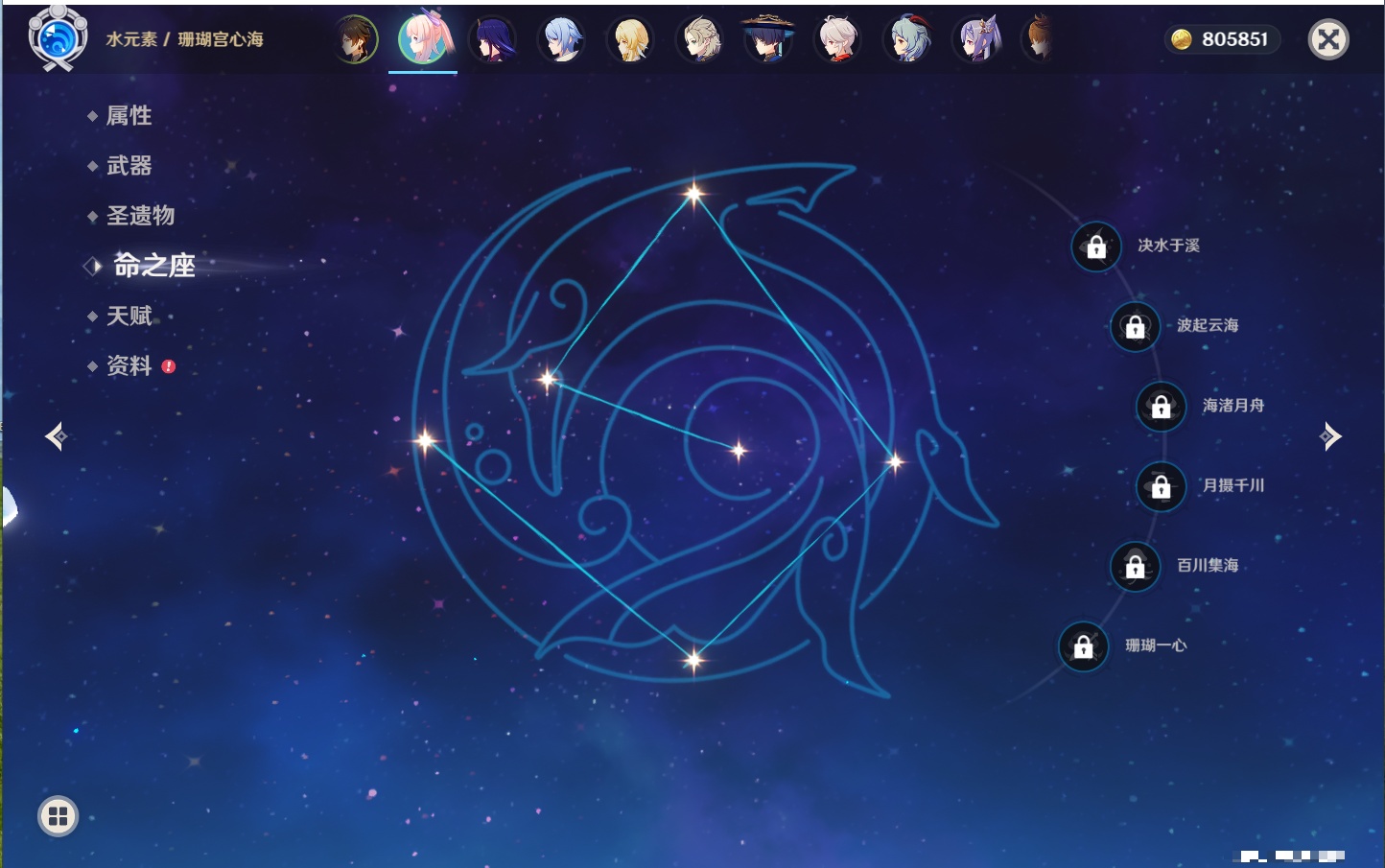Switch to the avatar wearing a wide hat
The width and height of the screenshot is (1385, 868).
pos(769,39)
